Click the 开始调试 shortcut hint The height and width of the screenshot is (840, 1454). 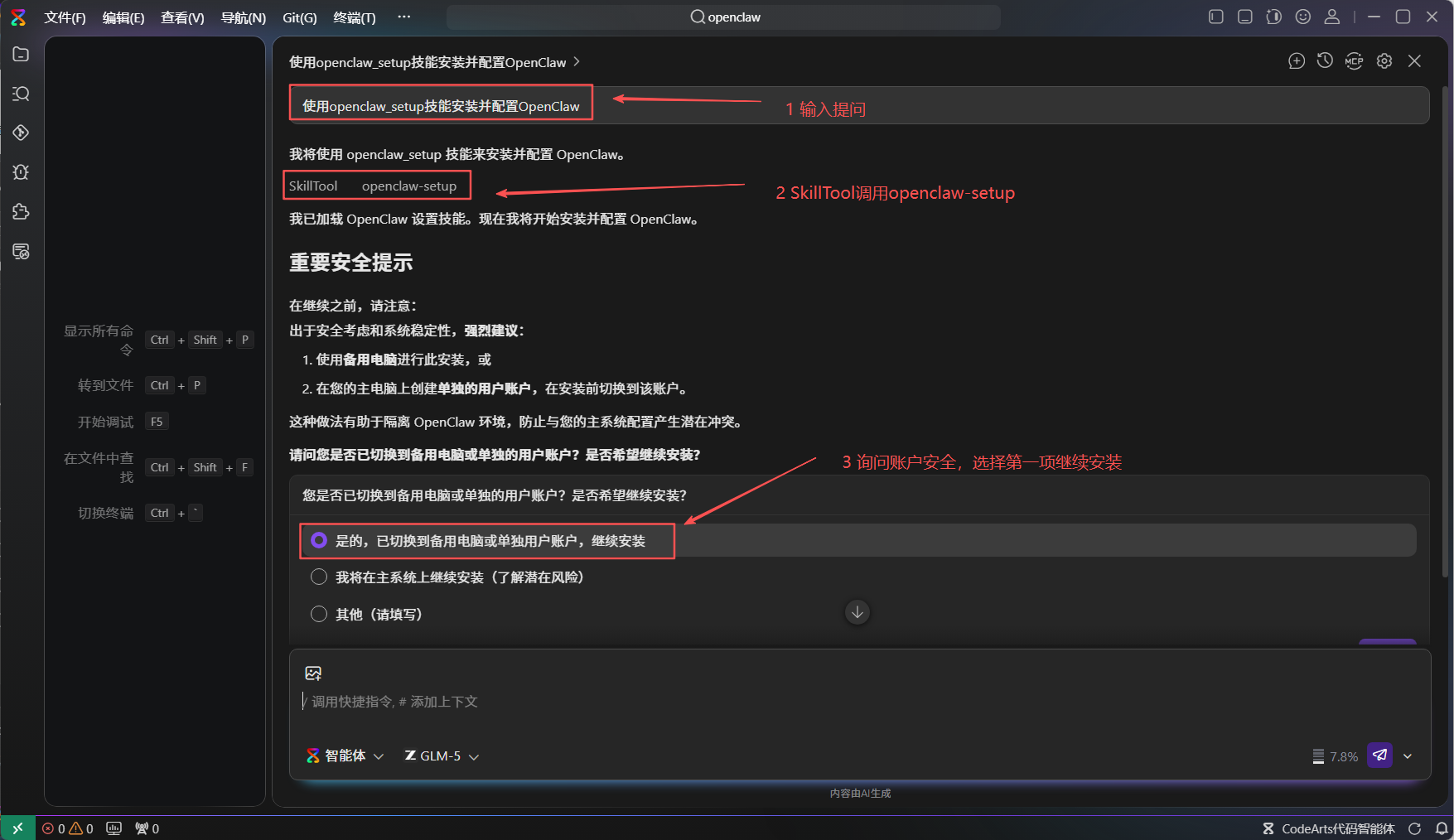click(123, 422)
